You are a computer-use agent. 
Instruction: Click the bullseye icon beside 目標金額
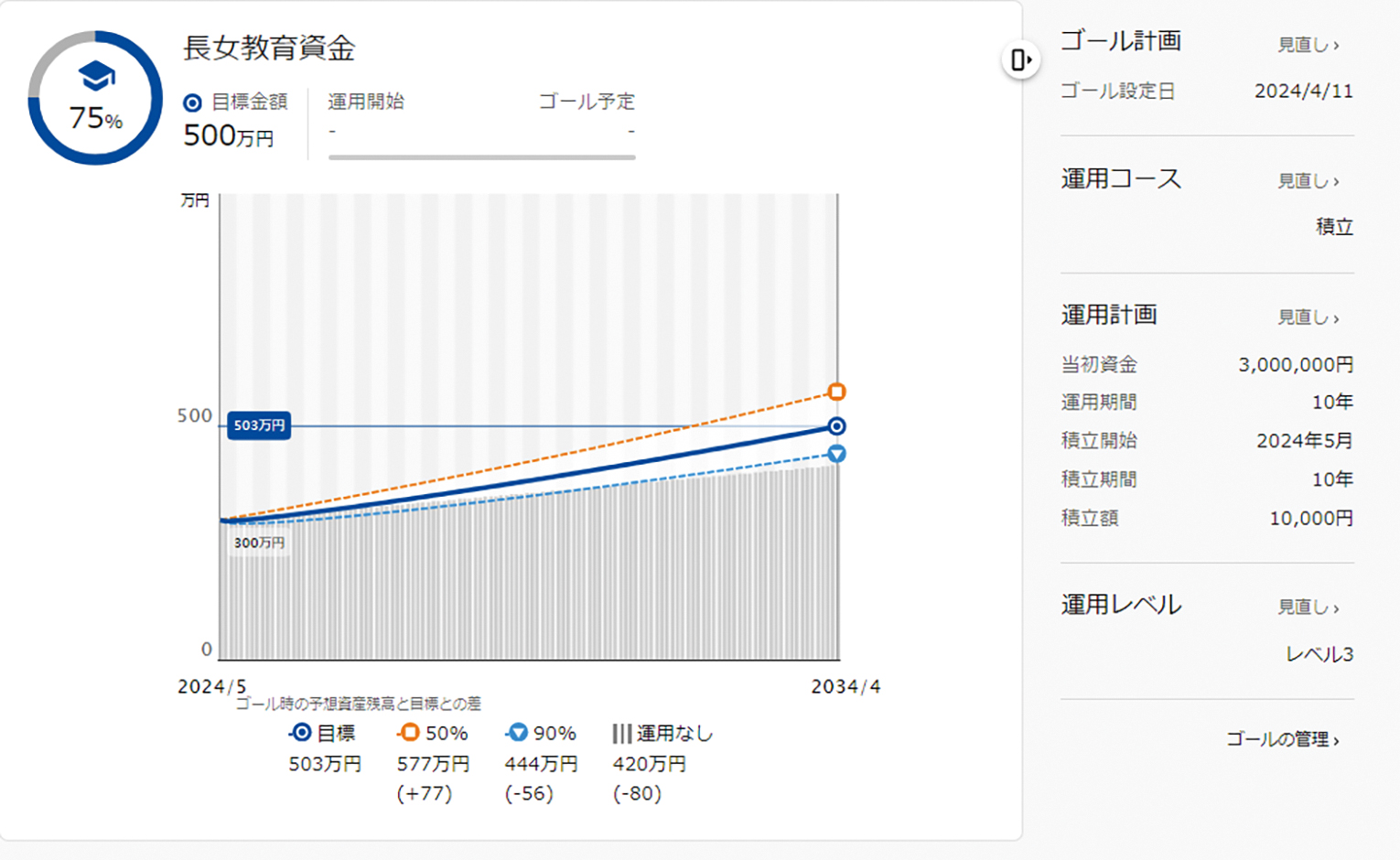(191, 102)
